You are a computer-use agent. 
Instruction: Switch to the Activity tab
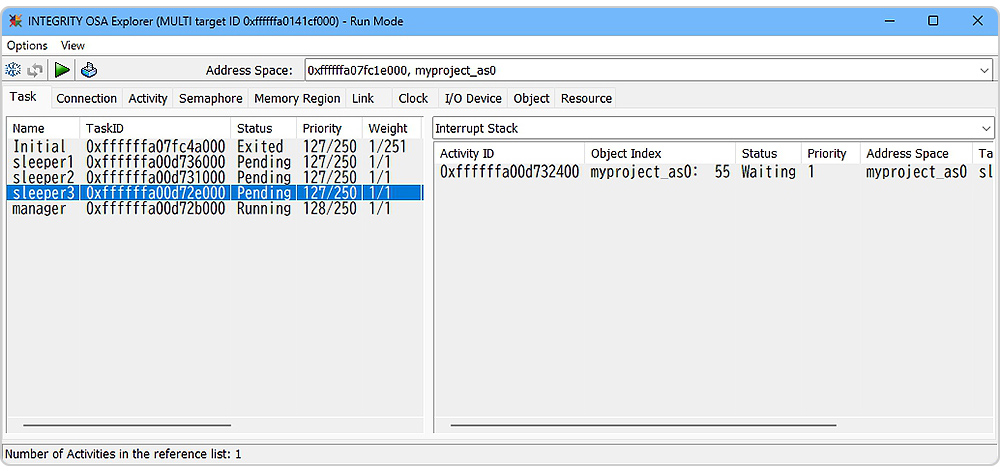tap(148, 98)
